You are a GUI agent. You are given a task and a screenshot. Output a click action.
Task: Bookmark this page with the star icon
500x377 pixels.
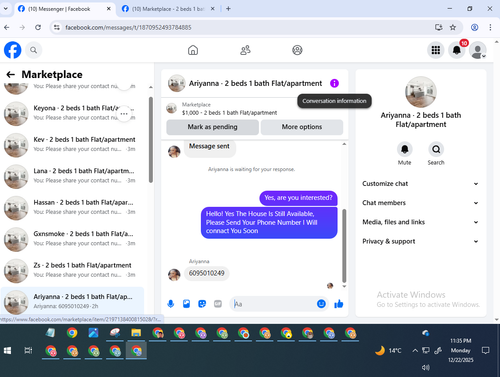point(453,27)
